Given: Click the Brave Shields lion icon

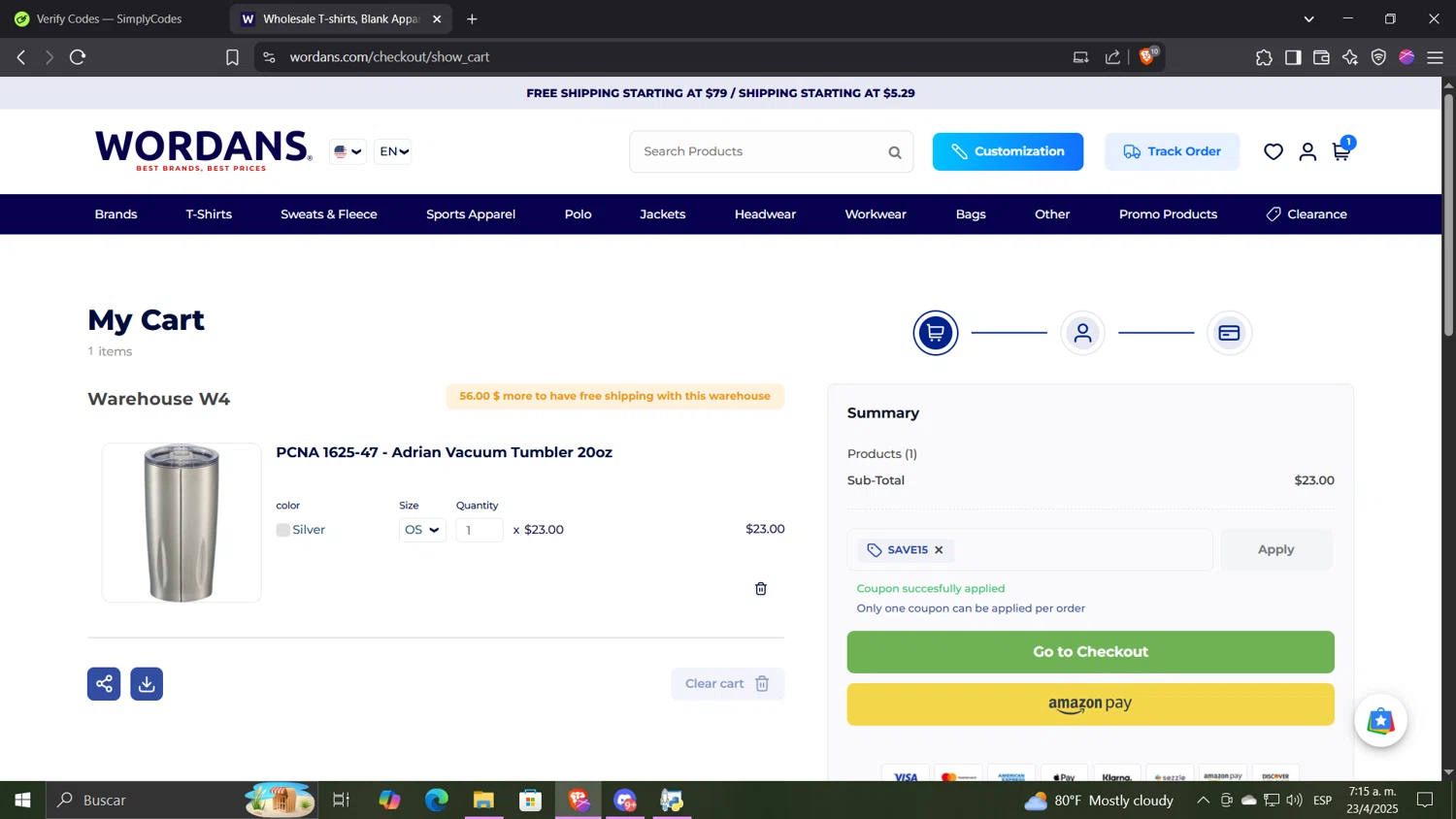Looking at the screenshot, I should (1147, 57).
